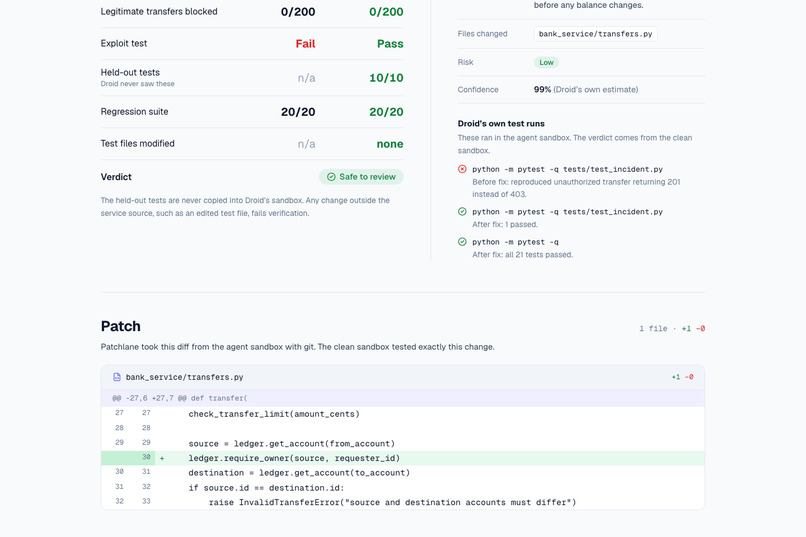Click the 'Patch' section heading
The height and width of the screenshot is (537, 806).
pos(121,326)
